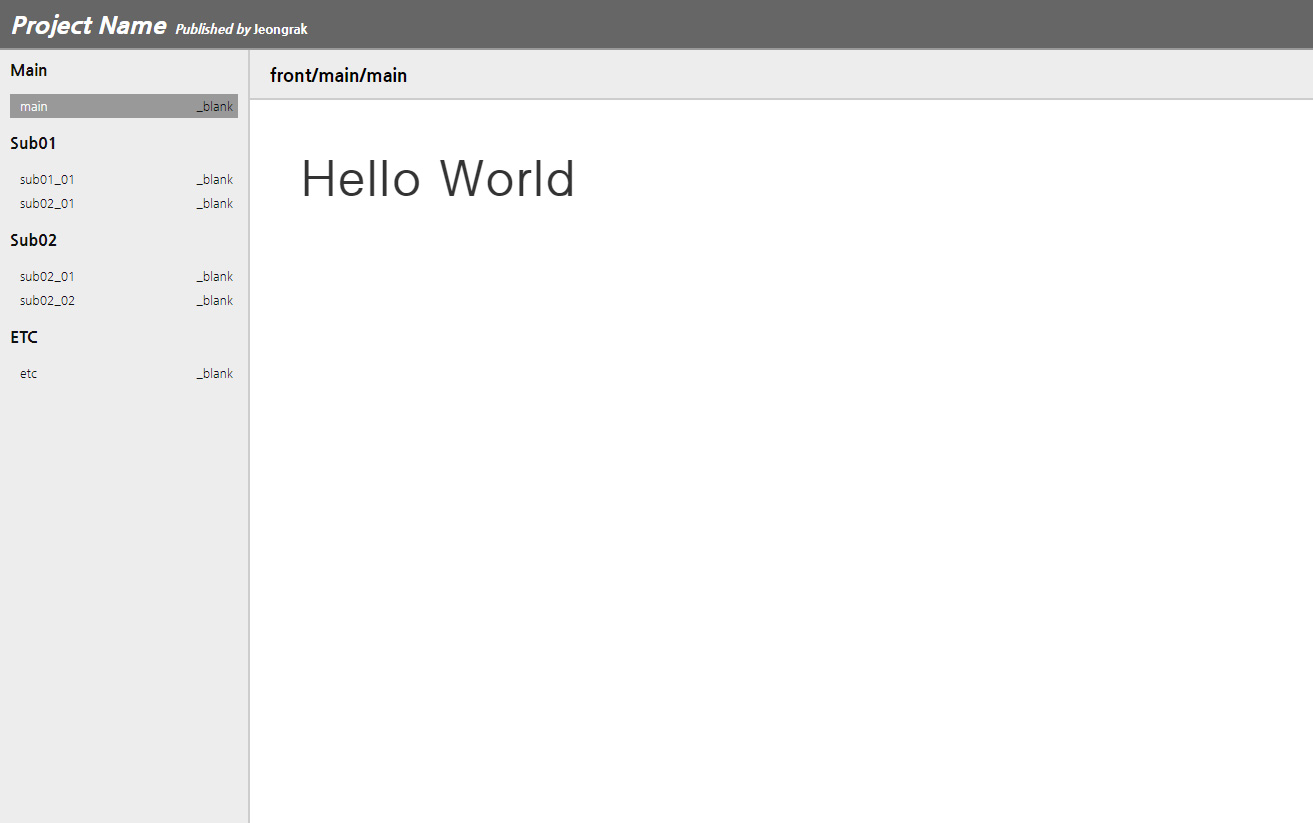
Task: Click the _blank label beside etc
Action: (214, 373)
